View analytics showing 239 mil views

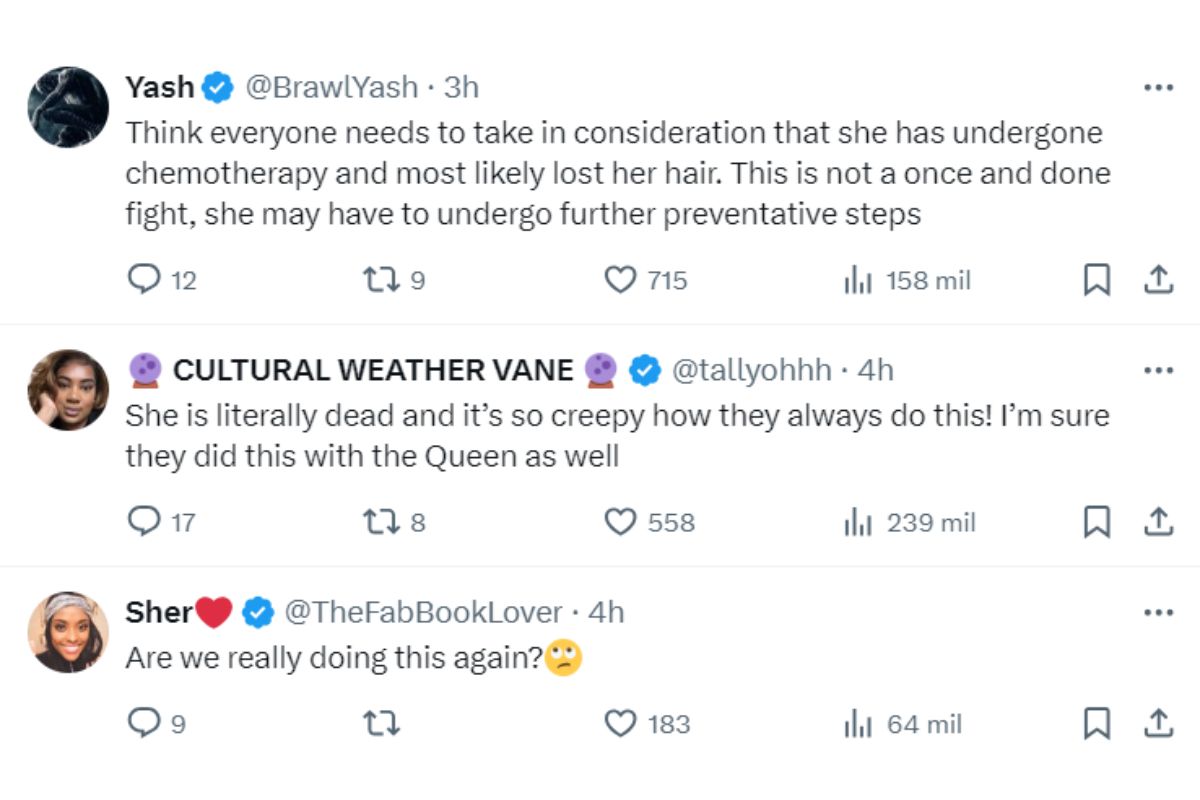click(x=858, y=522)
